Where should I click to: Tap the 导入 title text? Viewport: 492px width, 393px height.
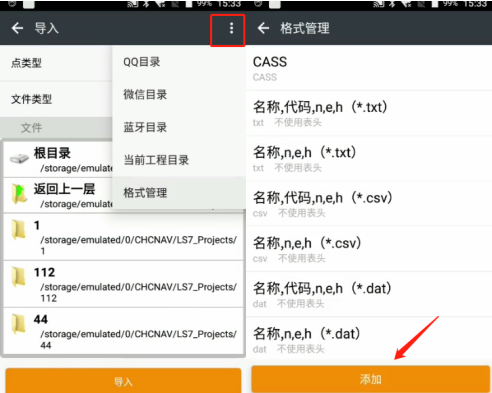coord(47,28)
